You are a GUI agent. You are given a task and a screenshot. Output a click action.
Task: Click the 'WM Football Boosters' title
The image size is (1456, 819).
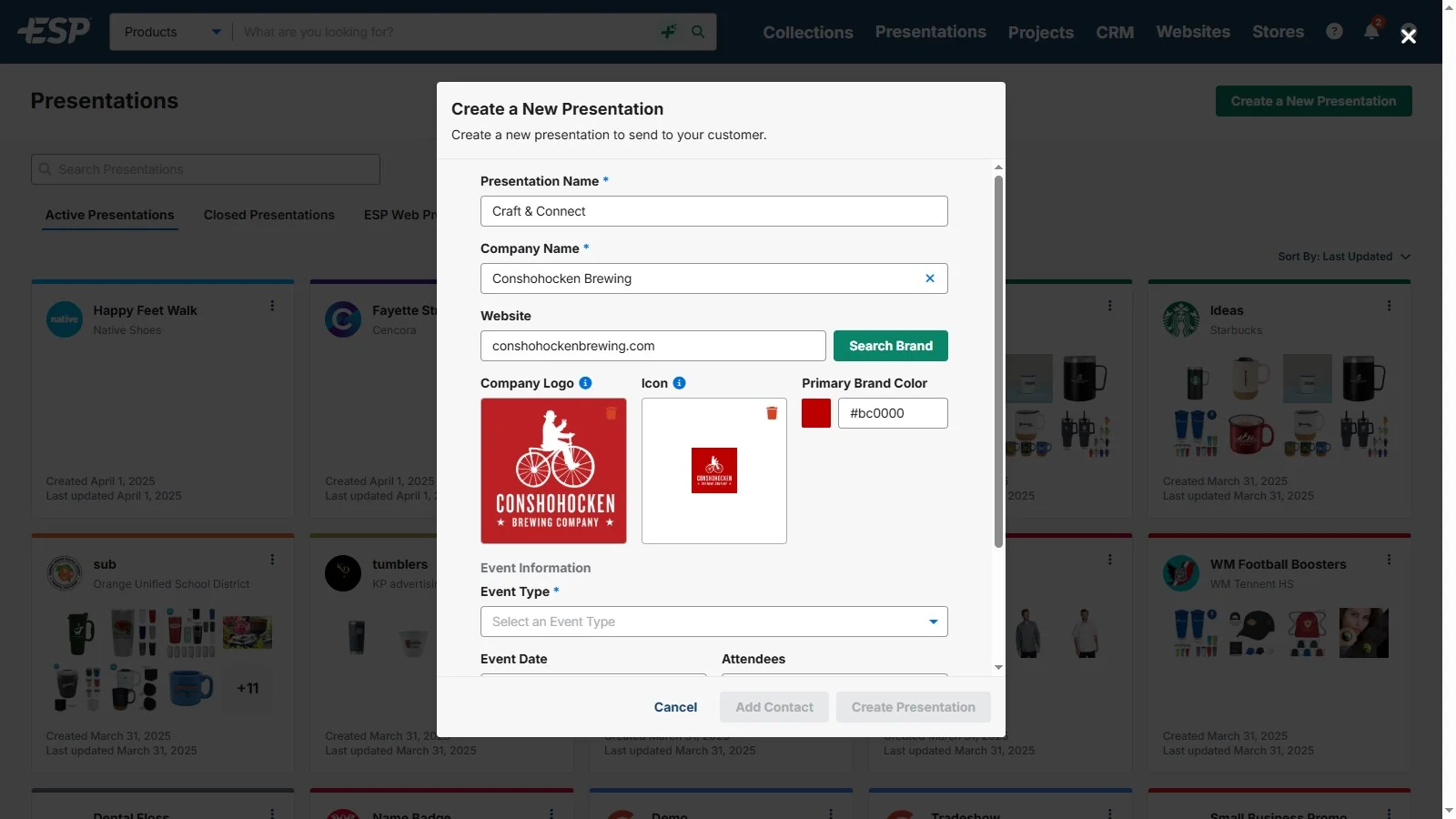(1278, 564)
